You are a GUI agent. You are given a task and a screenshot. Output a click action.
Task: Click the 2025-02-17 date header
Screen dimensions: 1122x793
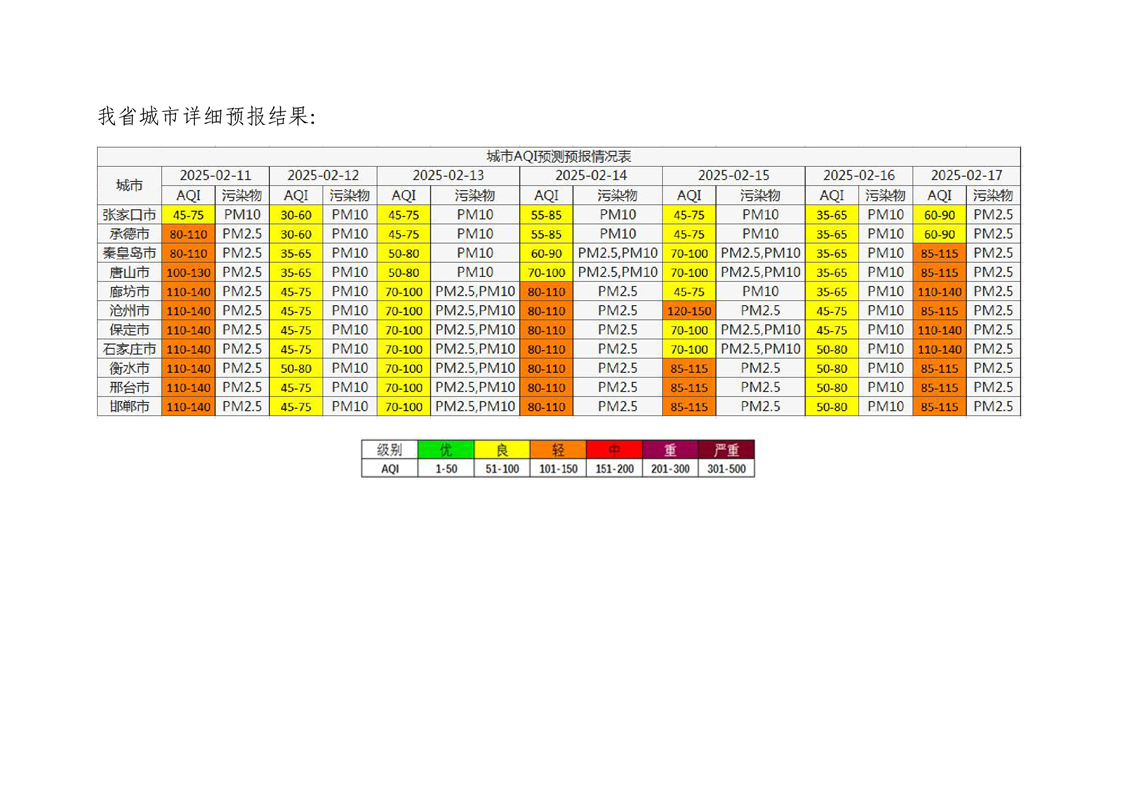click(x=966, y=175)
